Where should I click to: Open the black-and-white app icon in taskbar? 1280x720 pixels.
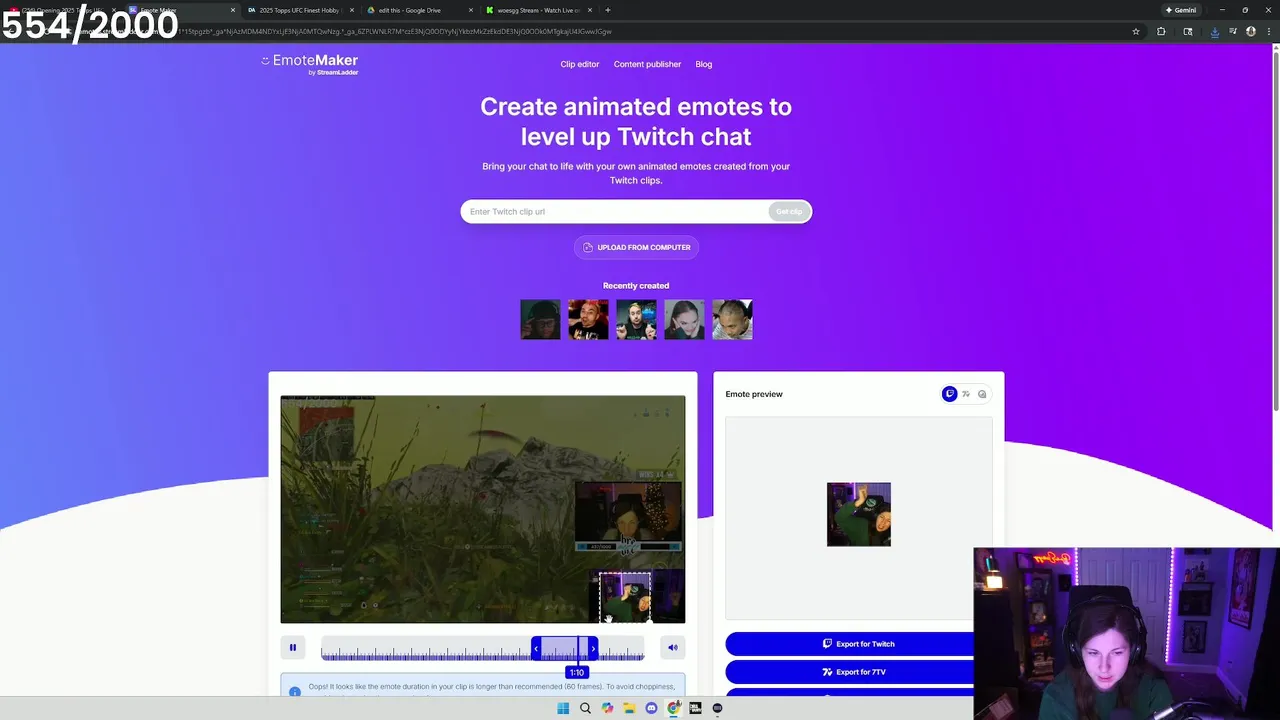695,708
